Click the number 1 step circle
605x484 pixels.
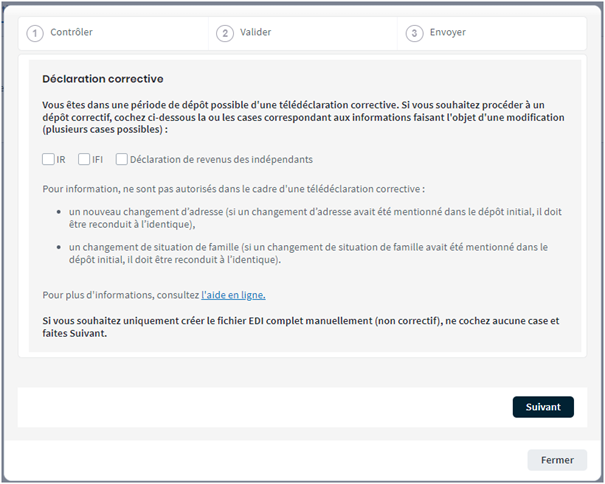click(x=35, y=33)
